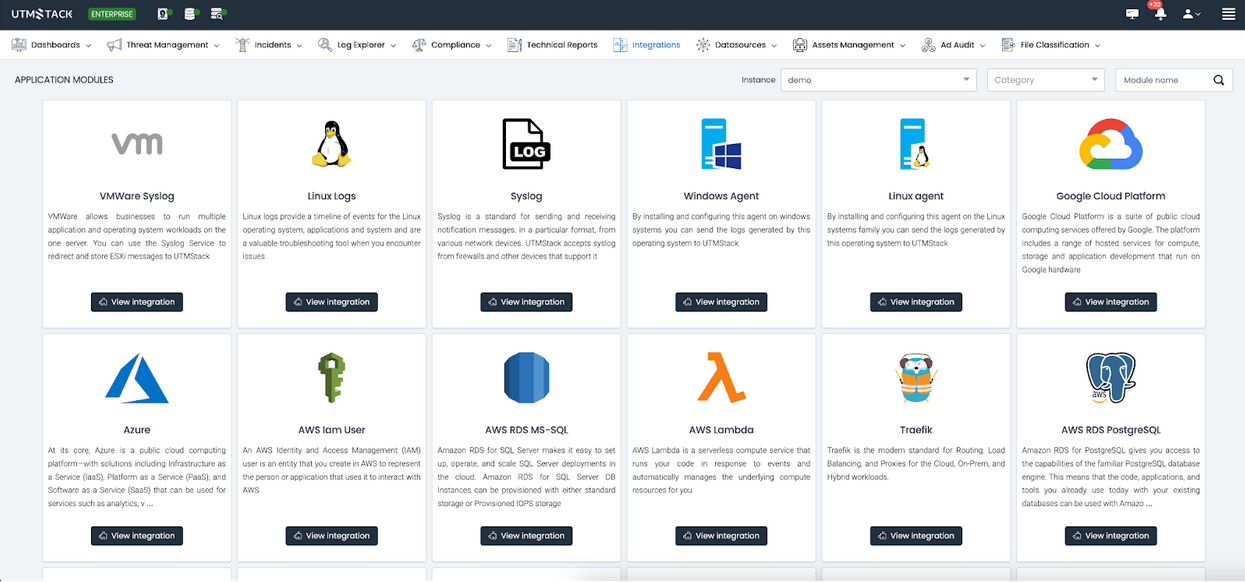The height and width of the screenshot is (582, 1245).
Task: Go to Technical Reports
Action: pos(552,45)
